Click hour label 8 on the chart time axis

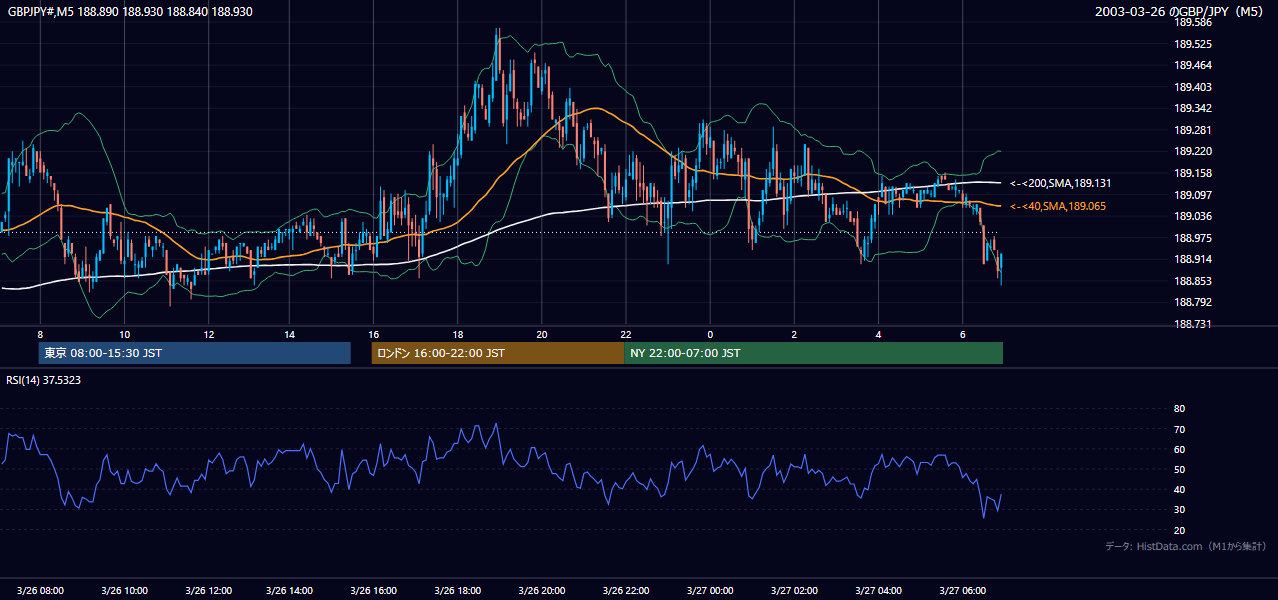pyautogui.click(x=40, y=334)
